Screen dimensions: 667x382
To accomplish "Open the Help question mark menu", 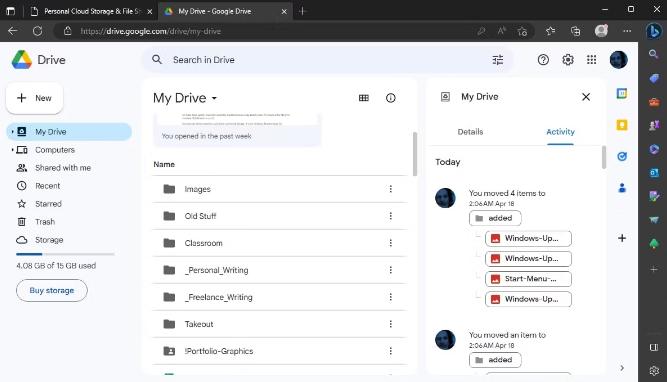I will click(x=543, y=60).
